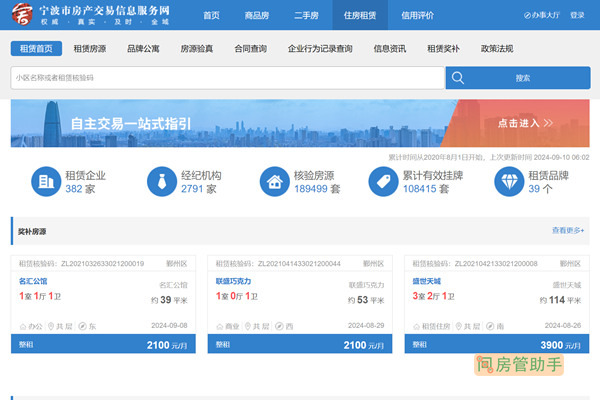Switch to the 合同查询 sub-tab
Viewport: 600px width, 400px height.
click(251, 49)
